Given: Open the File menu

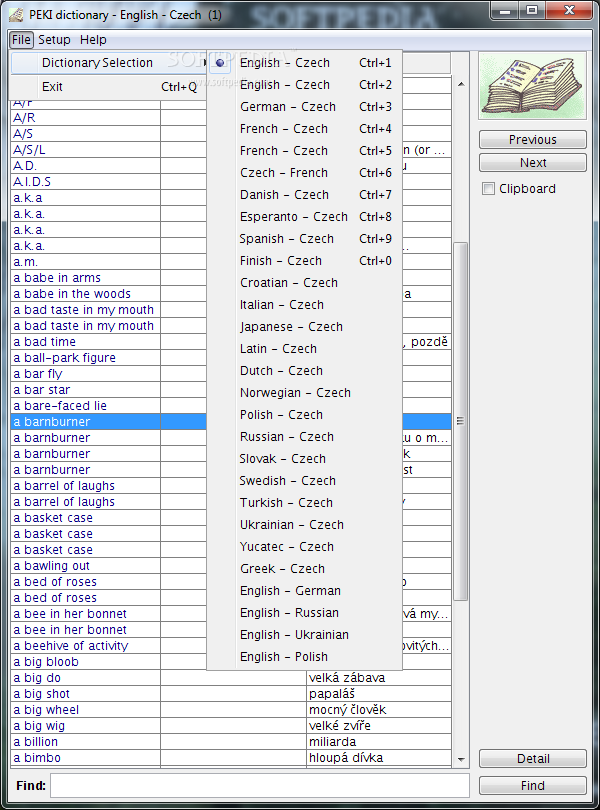Looking at the screenshot, I should pos(21,40).
